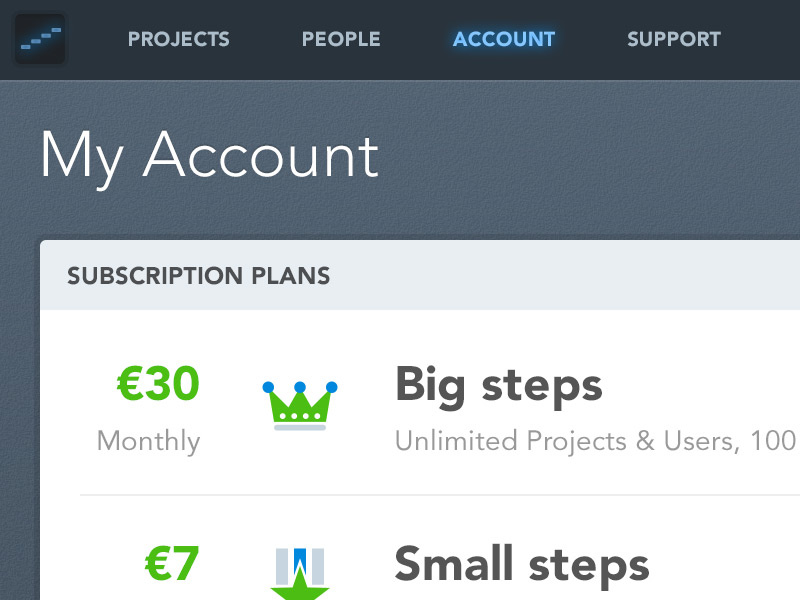This screenshot has height=600, width=800.
Task: Choose the €7 price label
Action: pyautogui.click(x=172, y=564)
